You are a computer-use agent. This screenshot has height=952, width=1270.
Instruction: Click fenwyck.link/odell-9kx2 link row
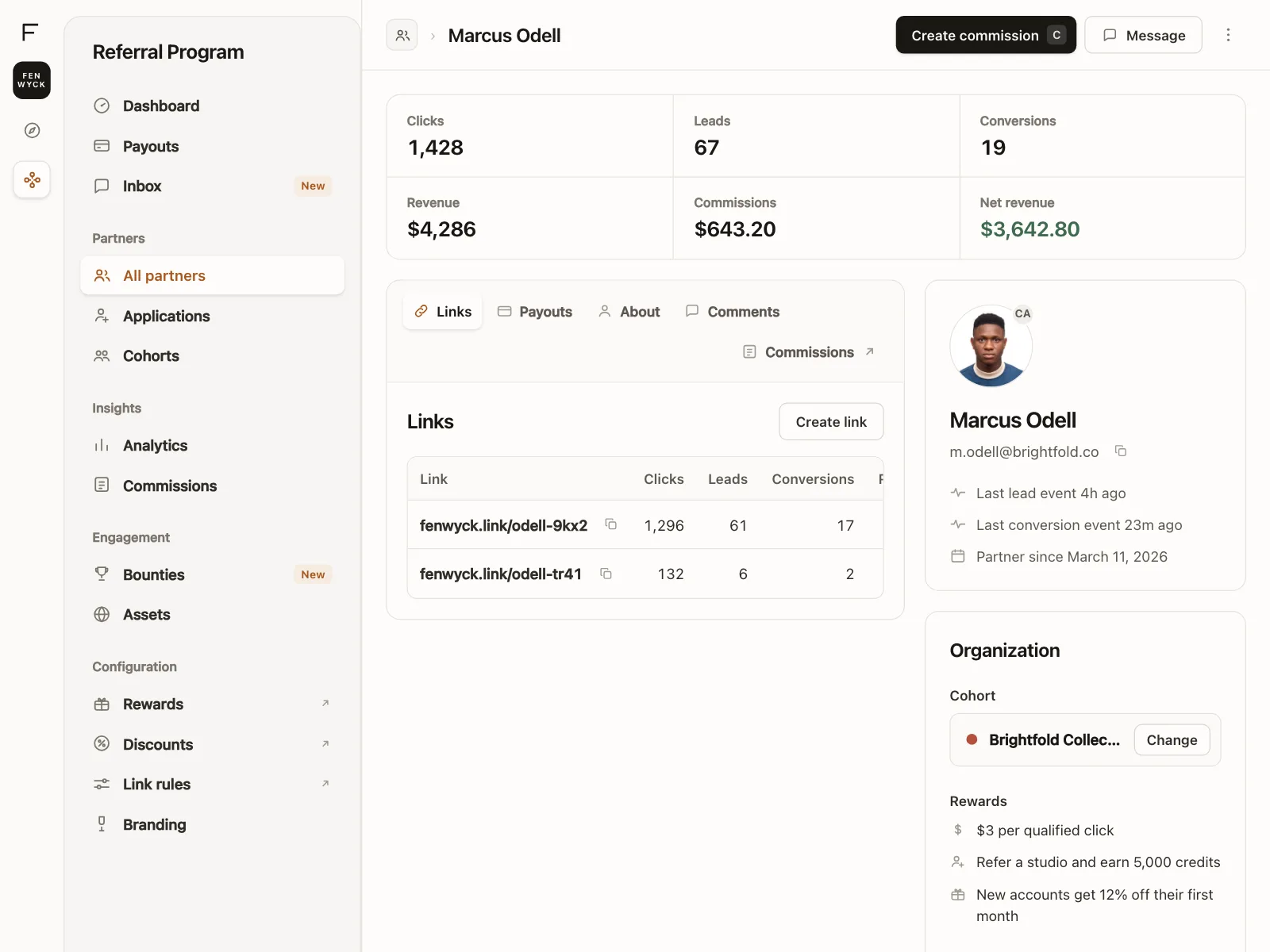[645, 525]
